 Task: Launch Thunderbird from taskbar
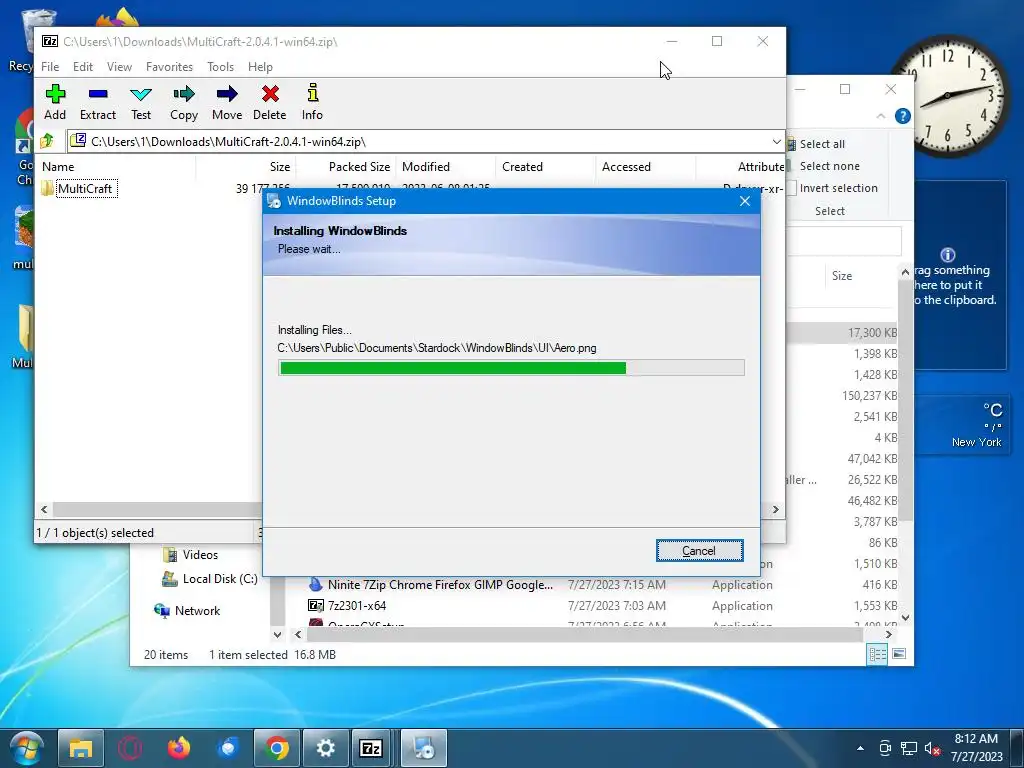point(228,748)
